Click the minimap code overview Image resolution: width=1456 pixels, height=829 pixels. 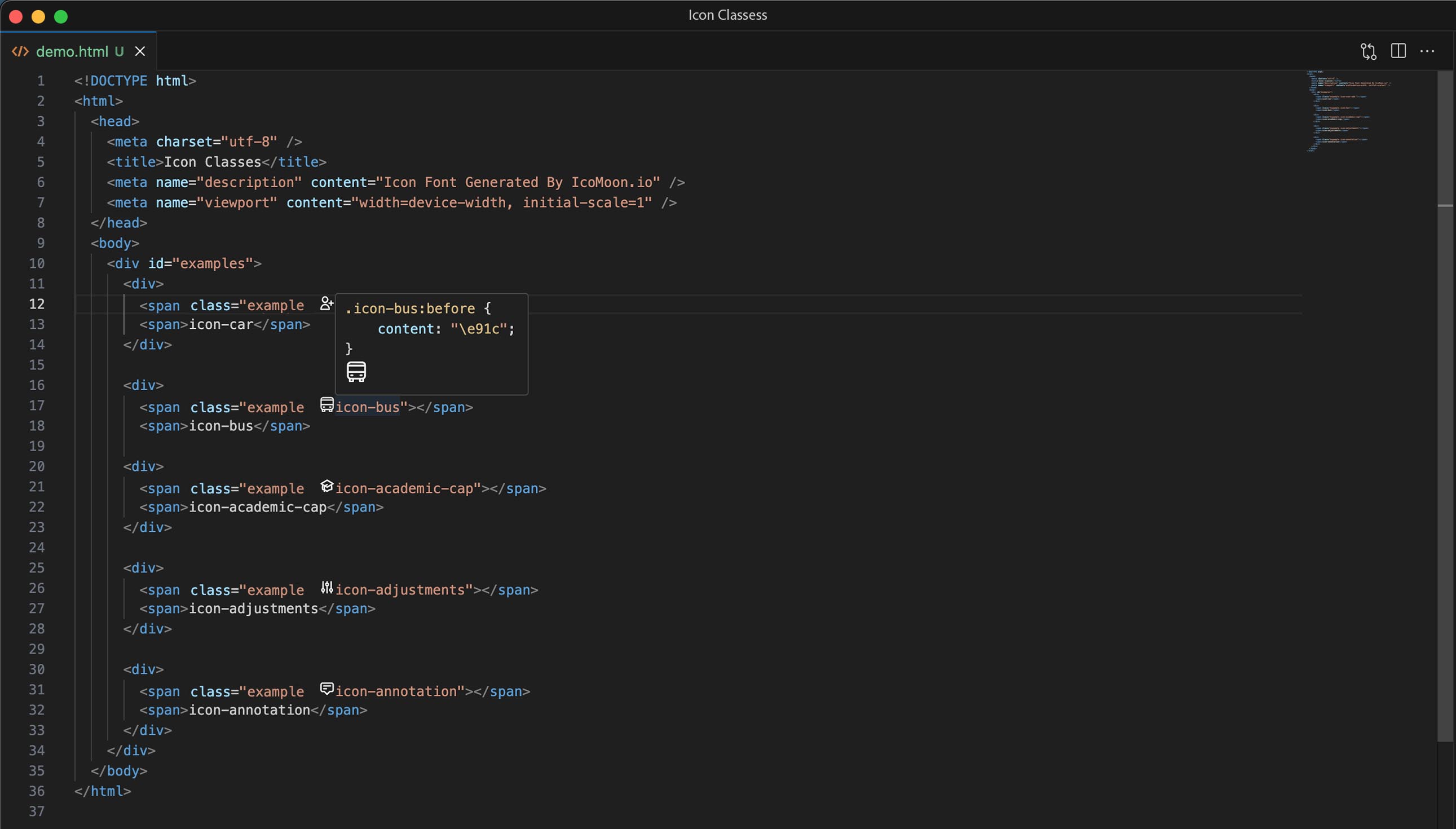pos(1348,111)
